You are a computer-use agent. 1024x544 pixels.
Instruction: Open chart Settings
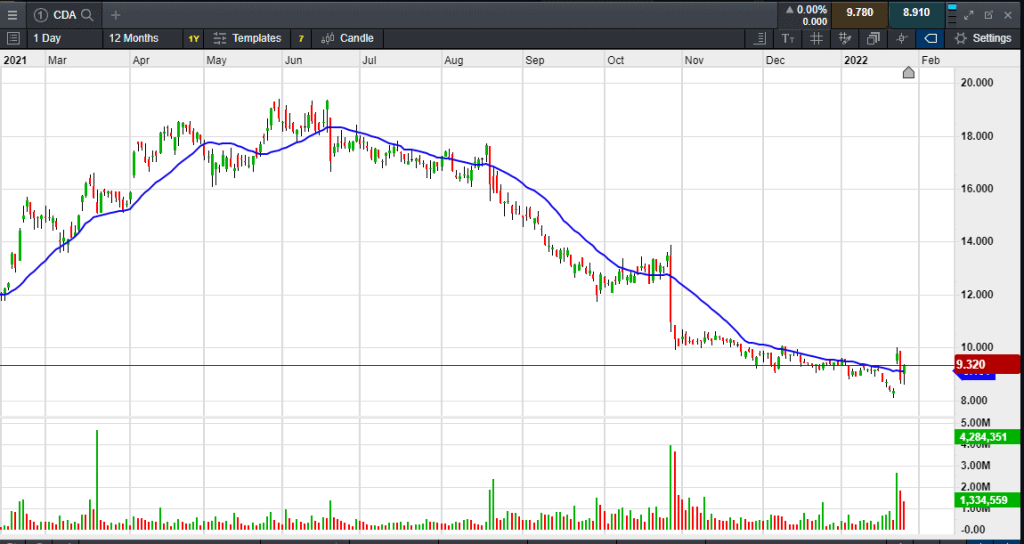983,38
